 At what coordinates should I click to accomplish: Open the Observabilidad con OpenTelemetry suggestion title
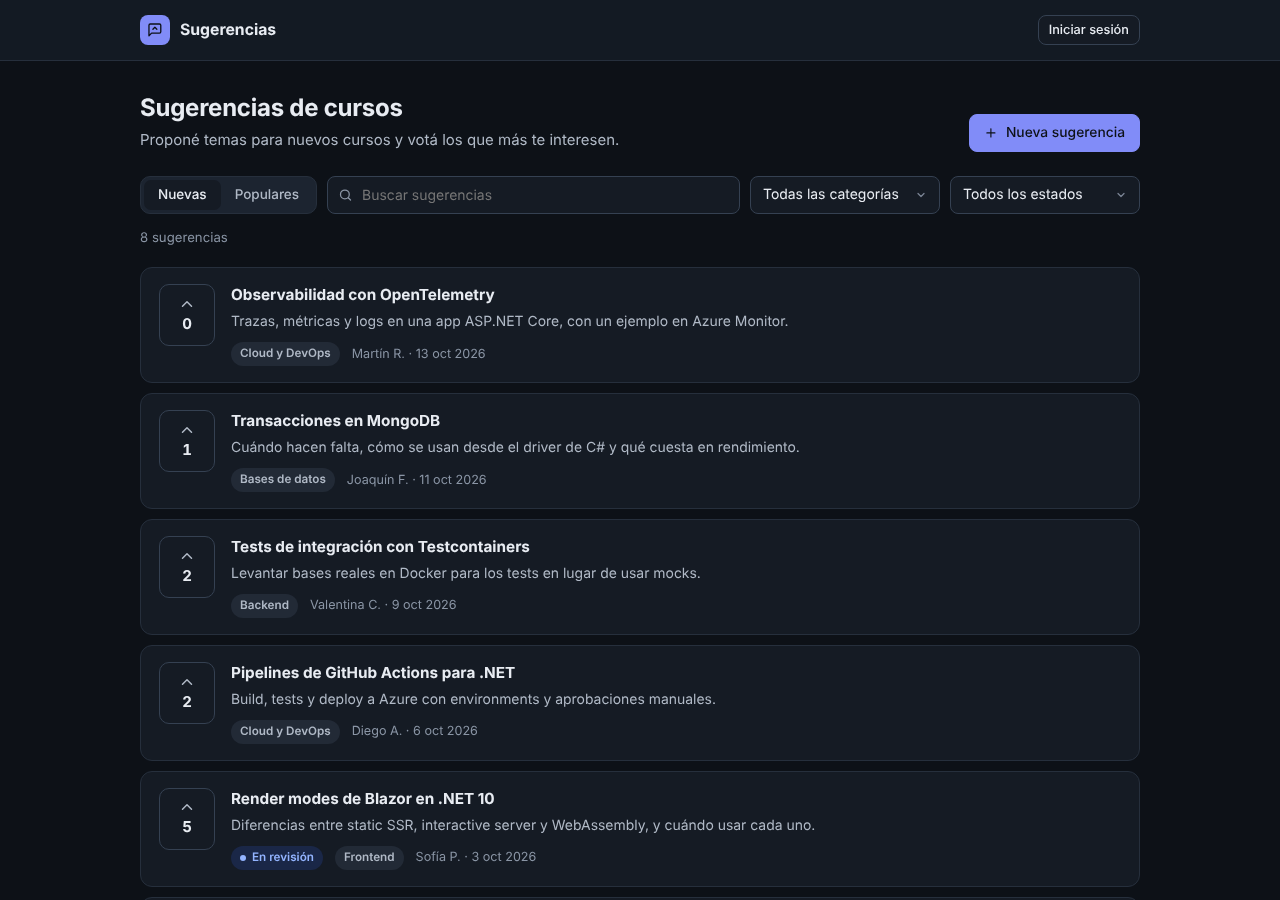[x=363, y=295]
